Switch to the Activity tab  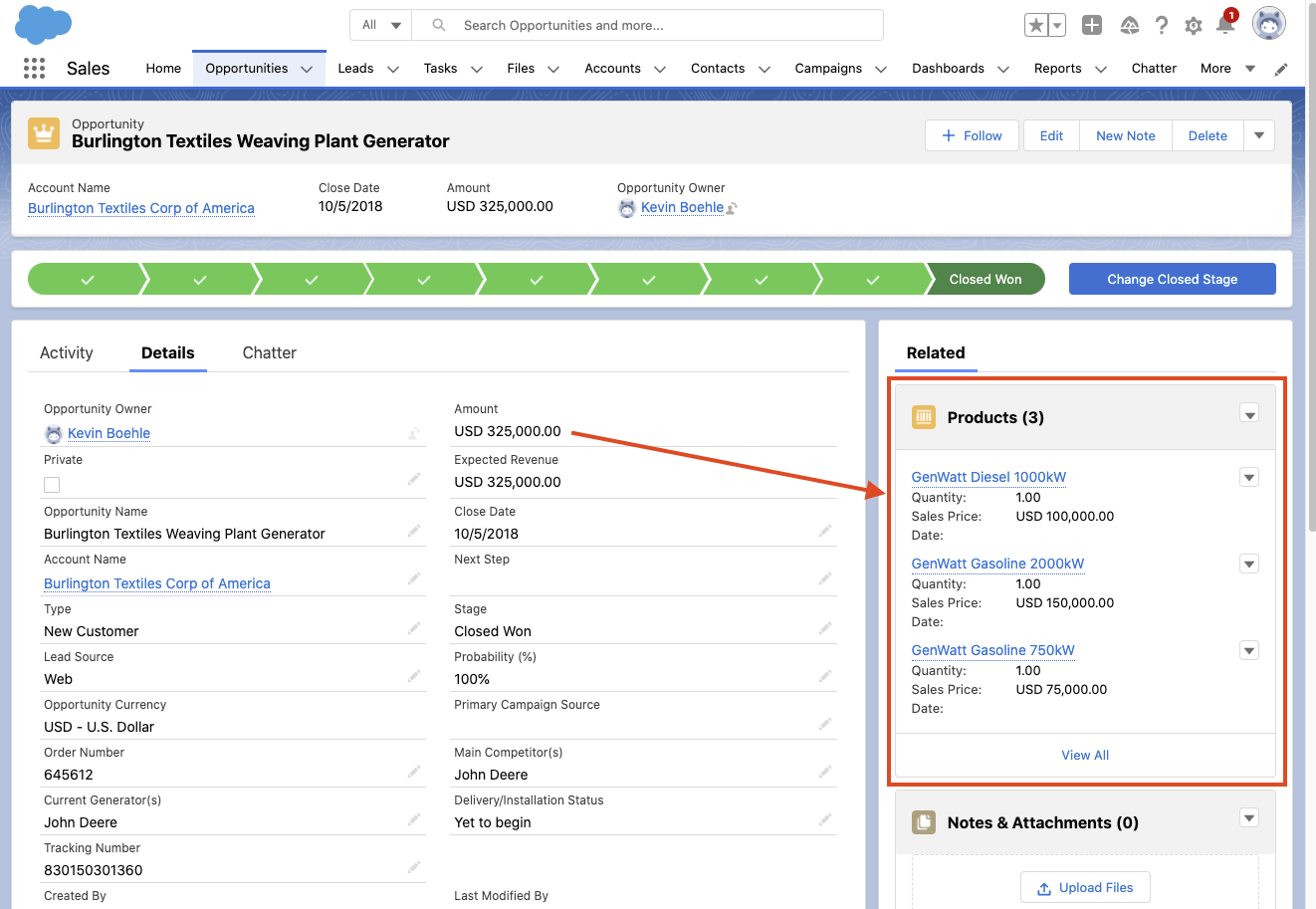pos(67,353)
